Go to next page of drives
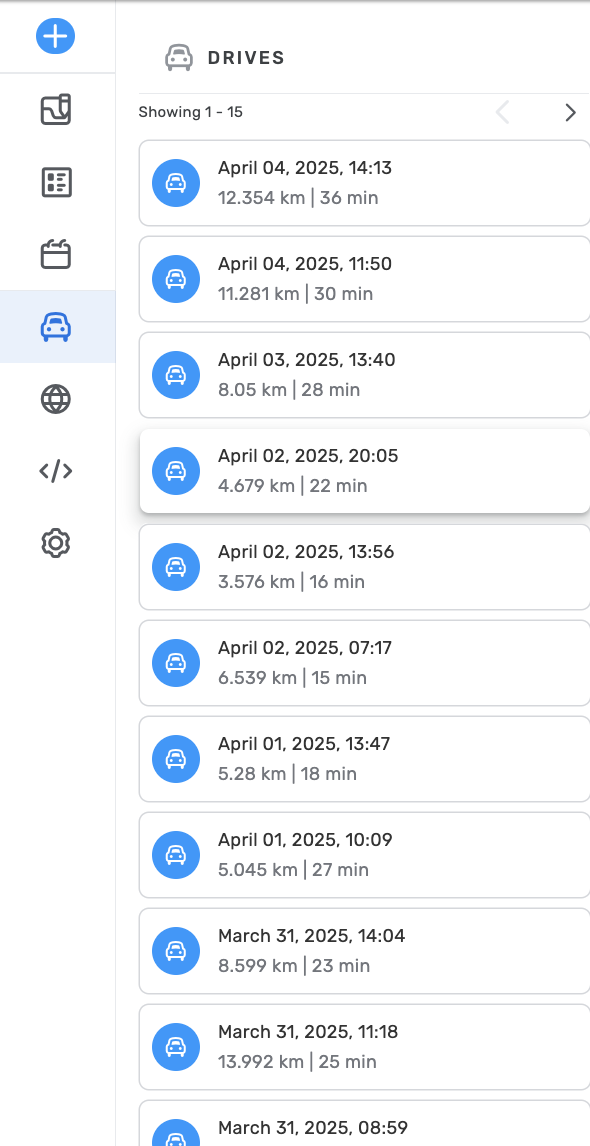The height and width of the screenshot is (1146, 590). (x=570, y=113)
